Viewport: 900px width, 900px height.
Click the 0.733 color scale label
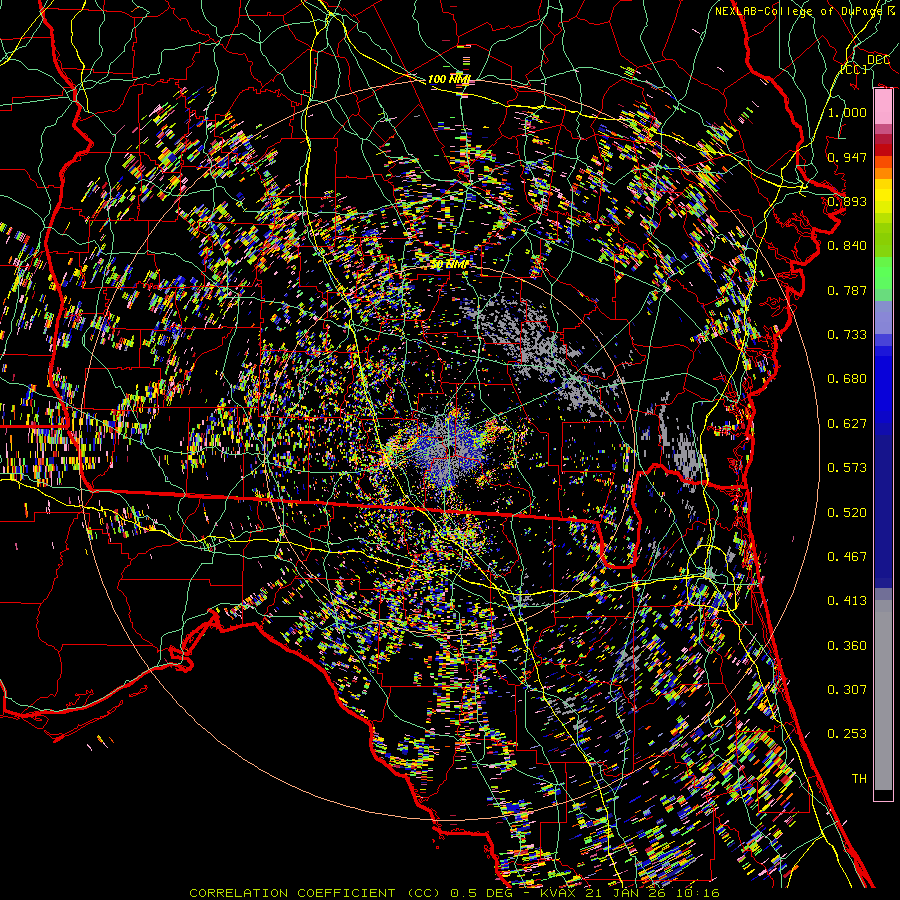tap(847, 335)
